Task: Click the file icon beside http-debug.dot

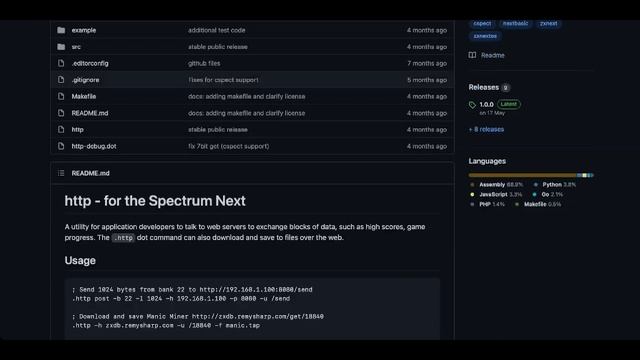Action: point(61,146)
